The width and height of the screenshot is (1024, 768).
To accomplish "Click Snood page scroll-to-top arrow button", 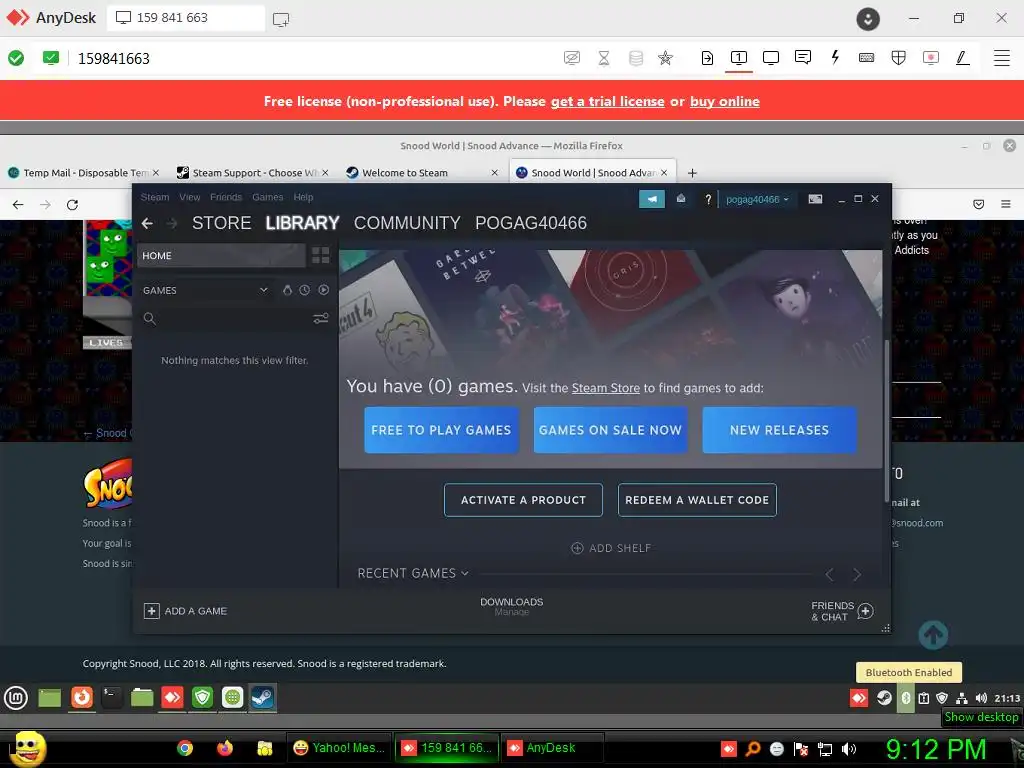I will point(933,635).
